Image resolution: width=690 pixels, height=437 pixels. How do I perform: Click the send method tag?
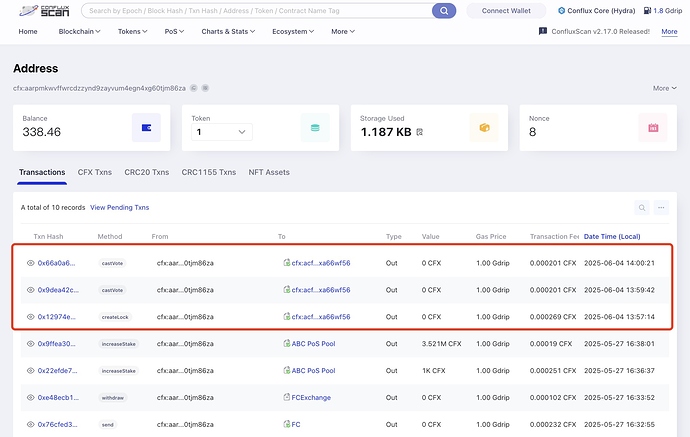[x=107, y=424]
